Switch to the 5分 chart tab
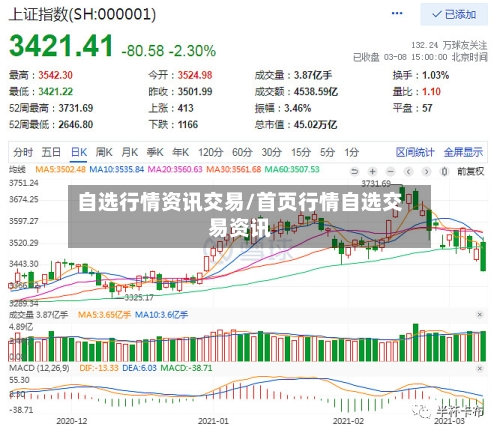The width and height of the screenshot is (500, 433). (327, 152)
